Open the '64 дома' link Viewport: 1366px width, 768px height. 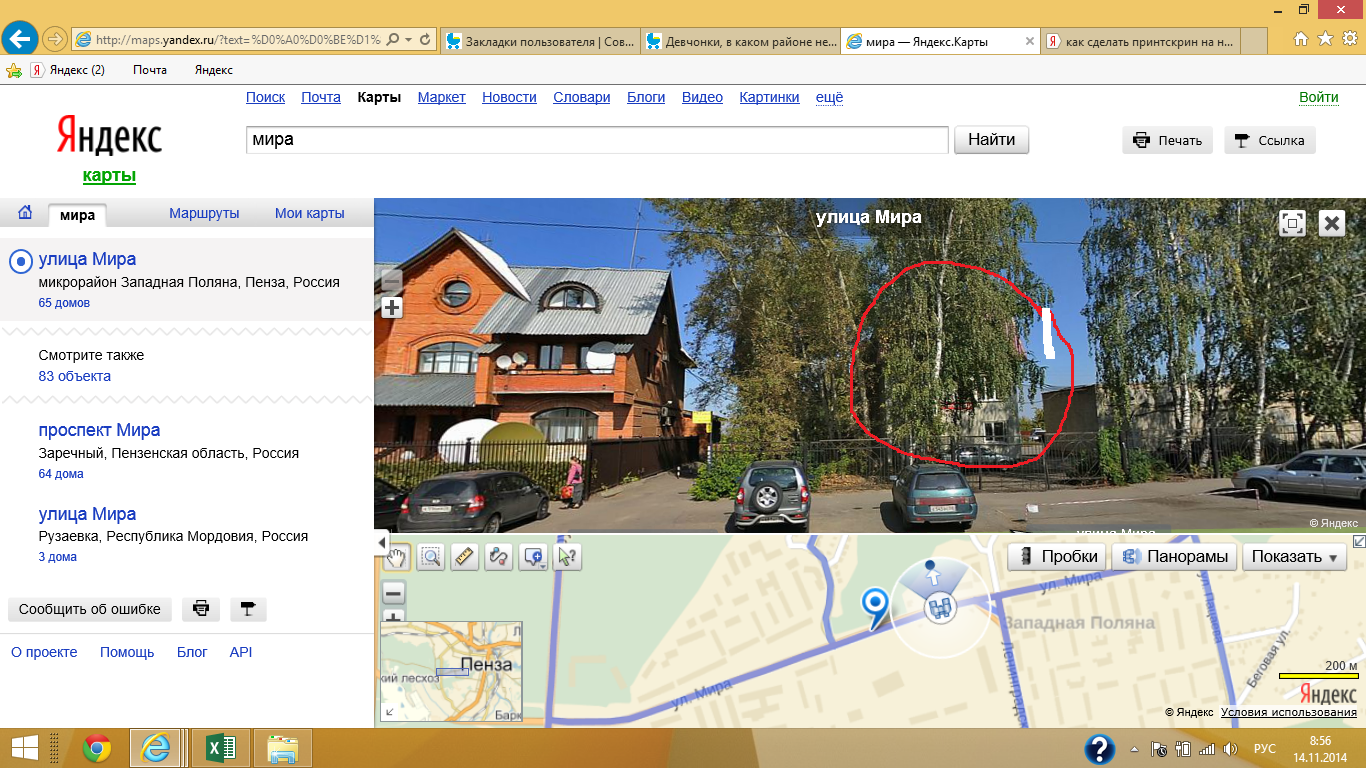(61, 474)
